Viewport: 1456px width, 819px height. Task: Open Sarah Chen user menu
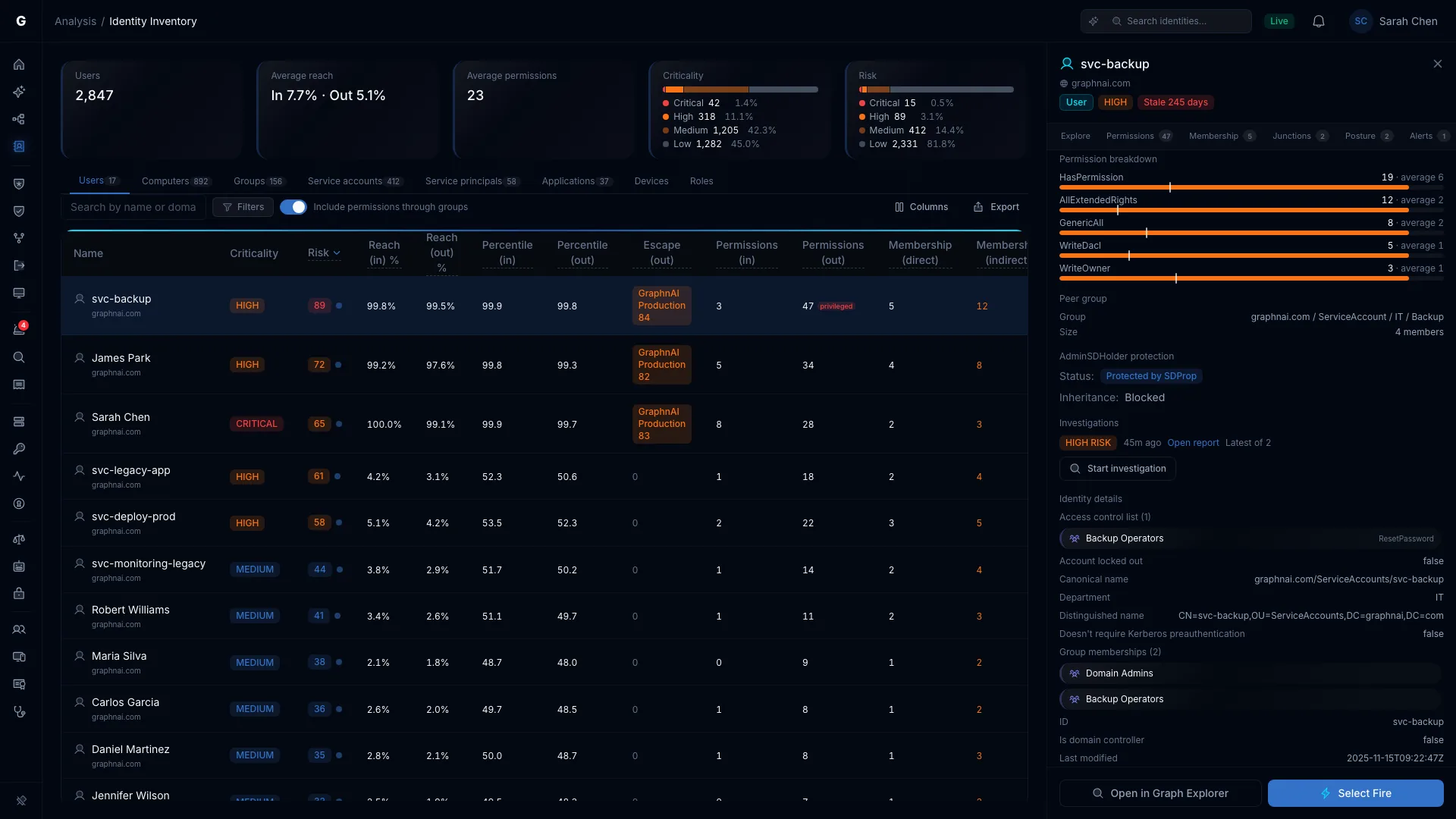click(1394, 21)
